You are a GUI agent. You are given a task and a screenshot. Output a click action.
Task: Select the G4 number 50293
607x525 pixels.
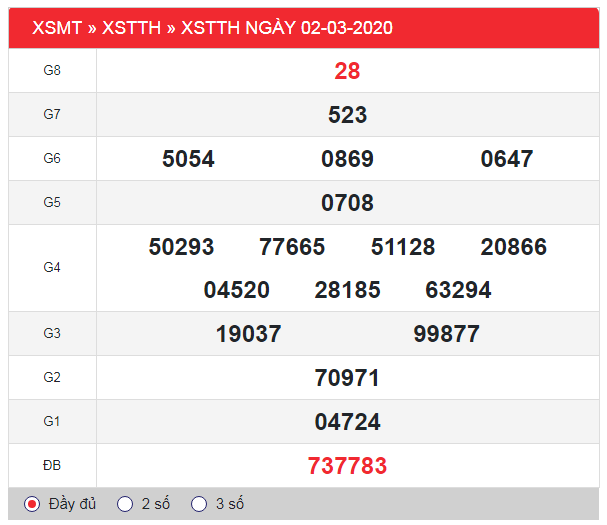coord(181,247)
